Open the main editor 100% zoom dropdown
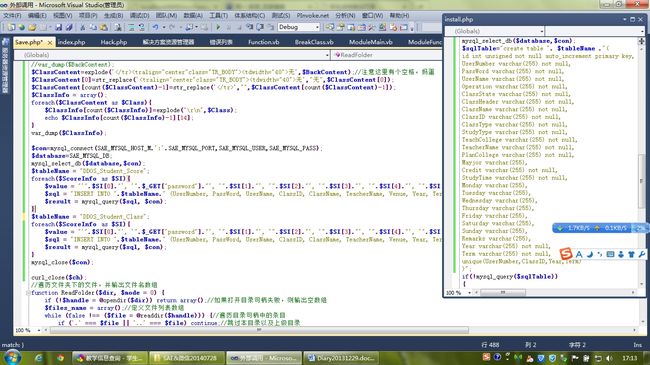Viewport: 650px width, 365px height. (x=39, y=330)
